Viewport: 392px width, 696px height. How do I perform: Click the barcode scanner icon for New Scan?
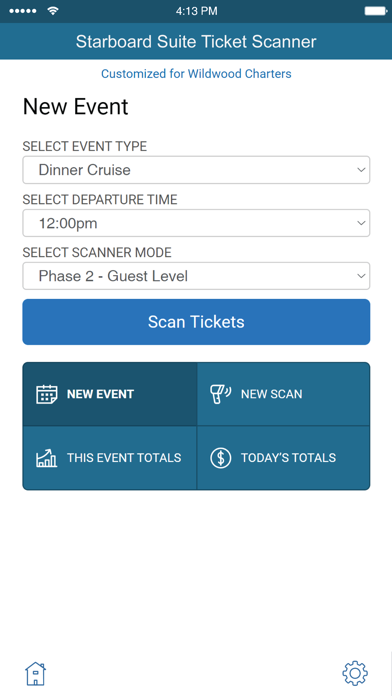tap(220, 394)
